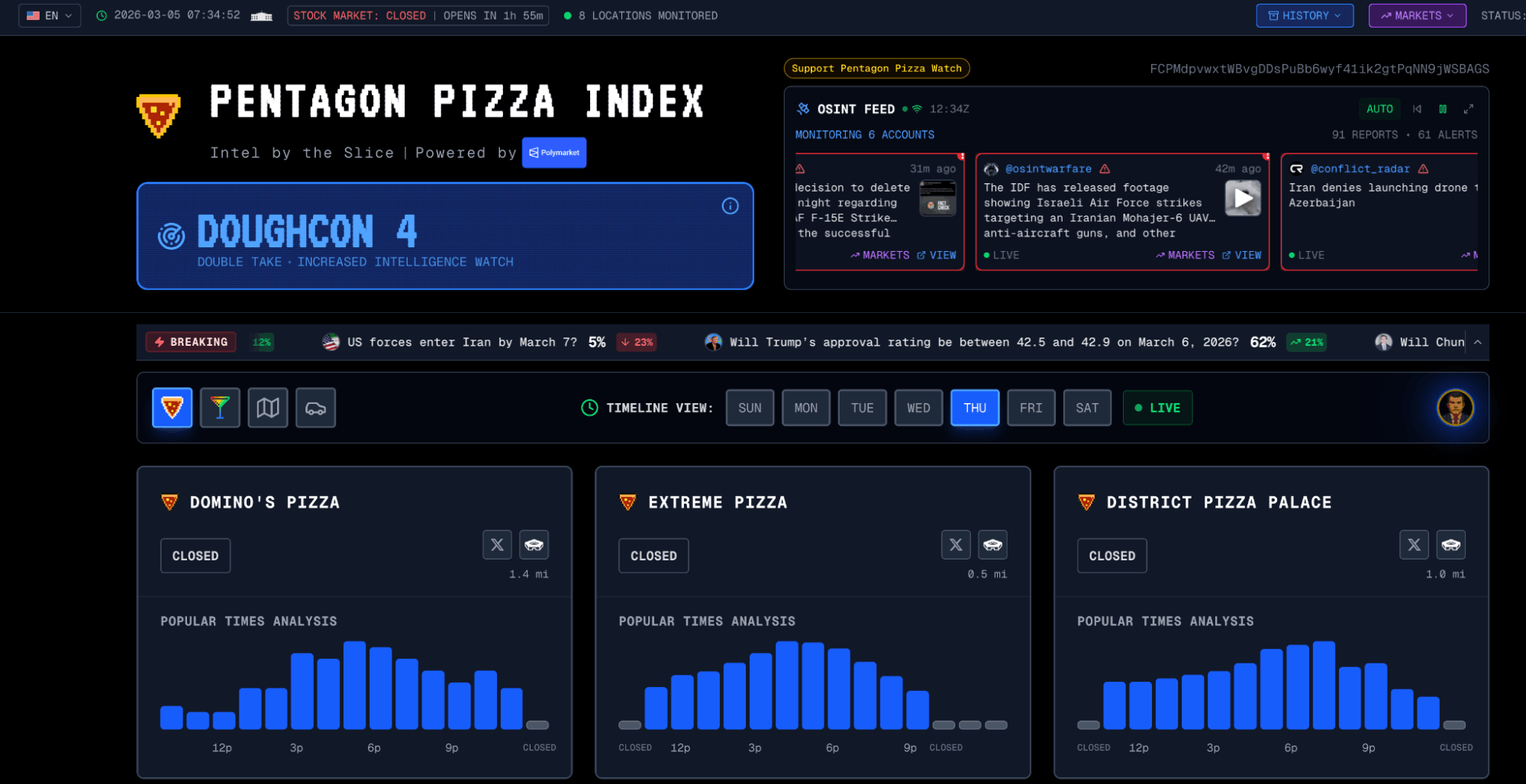Screen dimensions: 1526x784
Task: Skip to previous OSINT feed item
Action: [1417, 109]
